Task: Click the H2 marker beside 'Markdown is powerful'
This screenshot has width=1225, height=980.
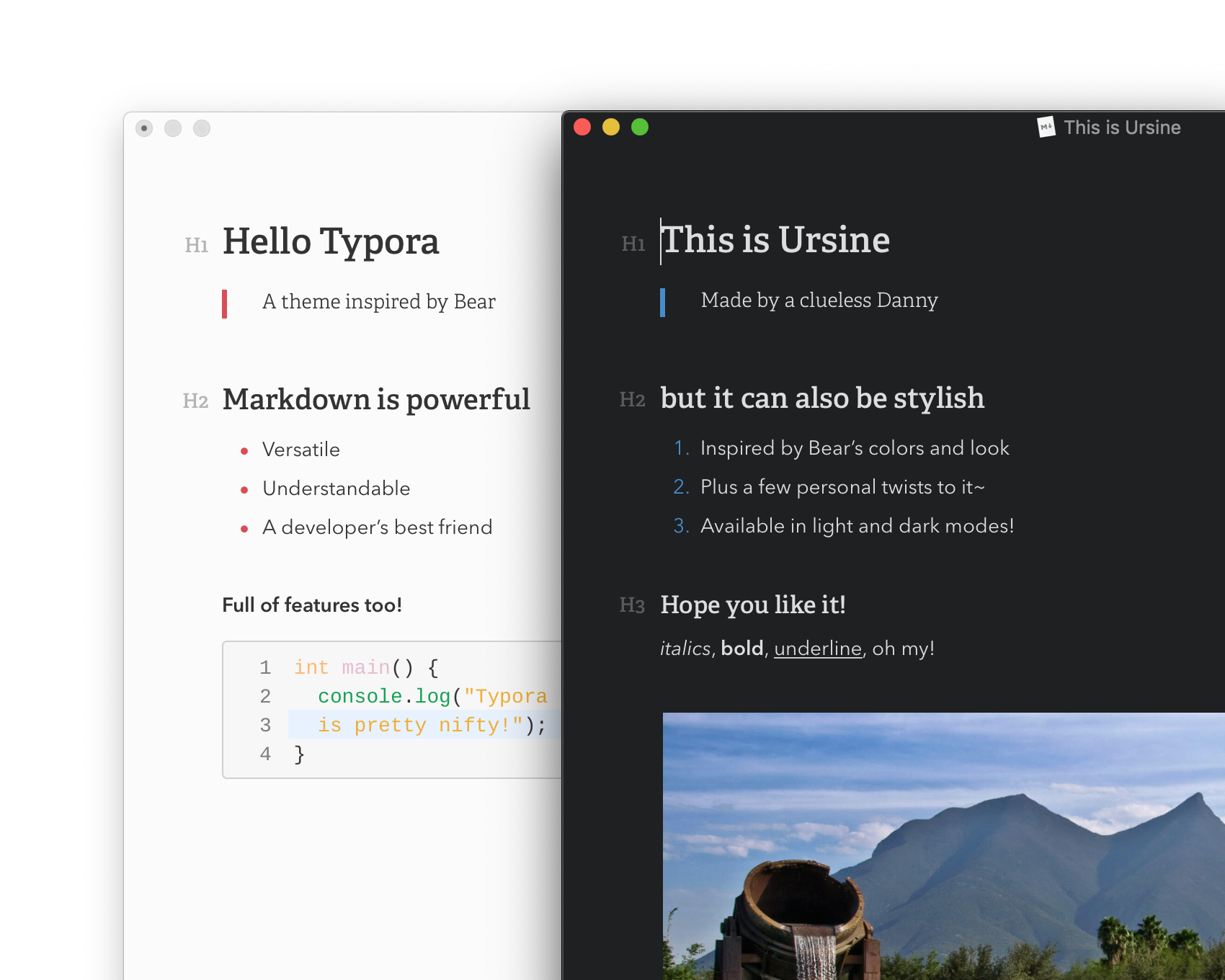Action: coord(195,401)
